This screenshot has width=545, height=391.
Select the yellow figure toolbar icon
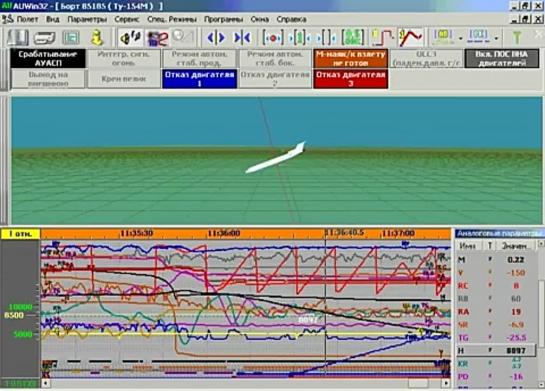[97, 38]
